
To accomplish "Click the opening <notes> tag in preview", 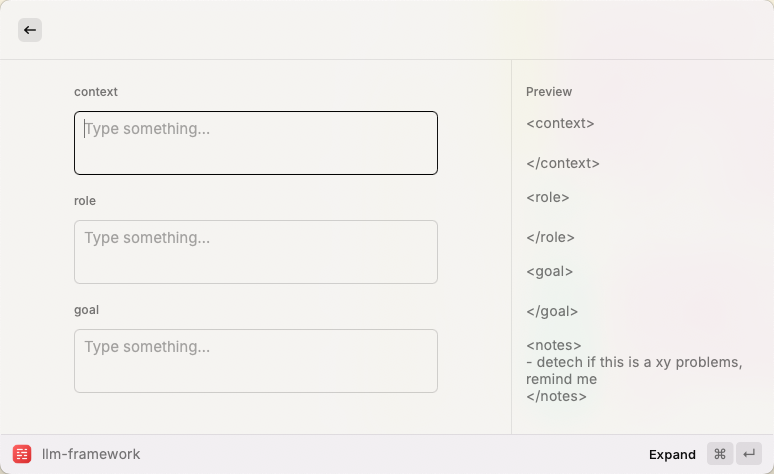I will click(553, 345).
